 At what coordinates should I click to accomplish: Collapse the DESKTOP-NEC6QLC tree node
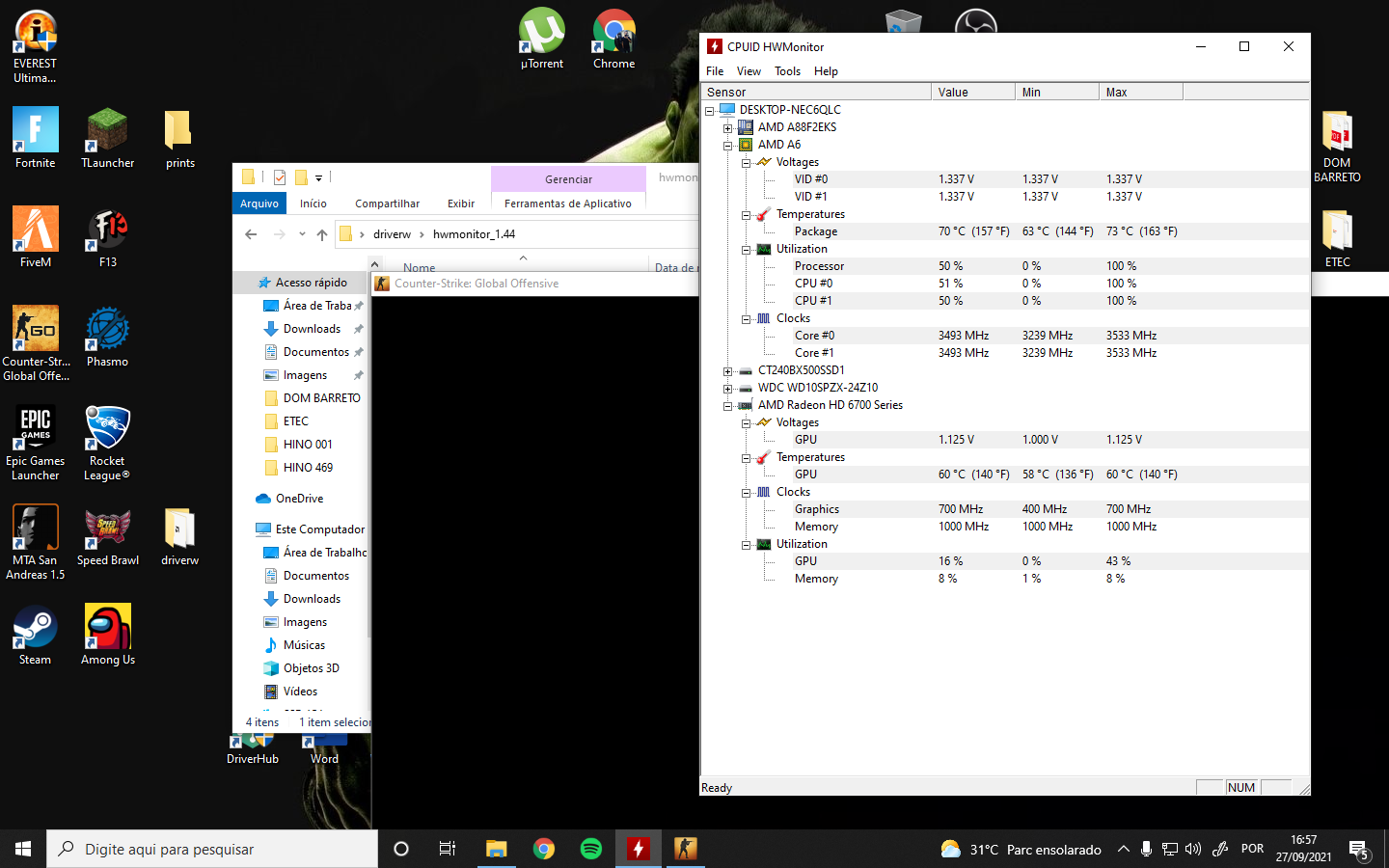tap(710, 110)
